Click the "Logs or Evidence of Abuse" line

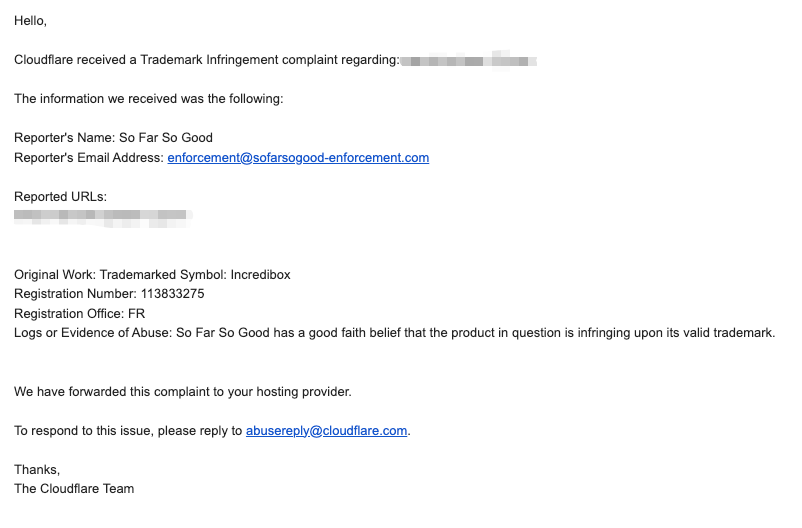point(394,333)
